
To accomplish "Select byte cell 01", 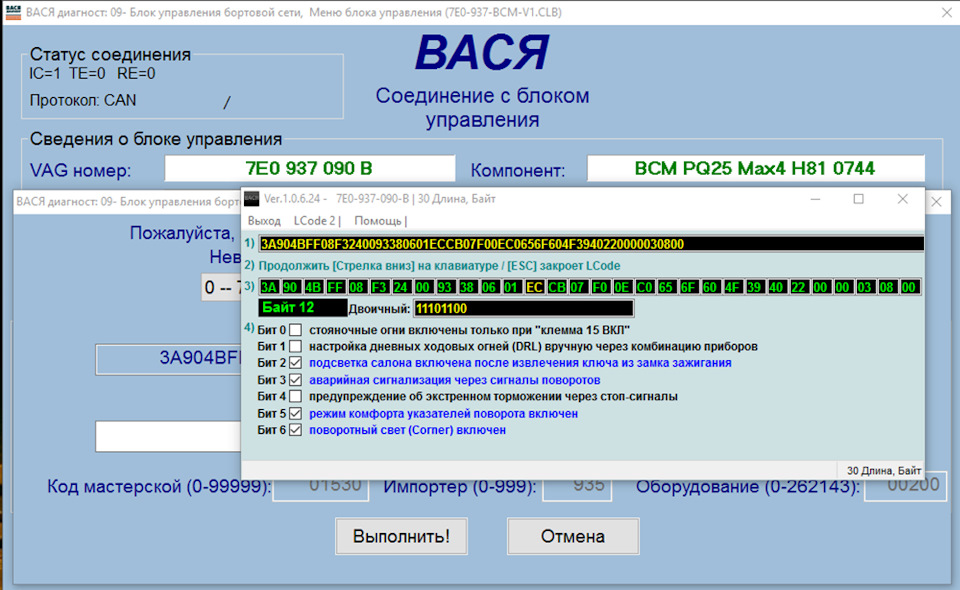I will point(511,287).
